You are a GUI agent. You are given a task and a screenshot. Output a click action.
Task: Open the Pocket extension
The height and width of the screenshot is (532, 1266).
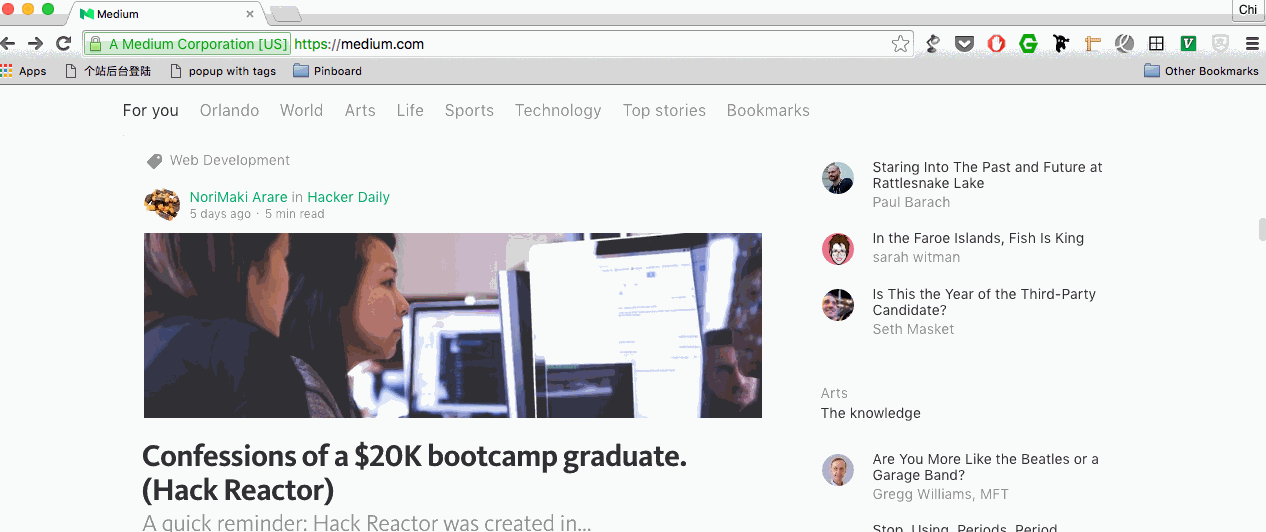pyautogui.click(x=964, y=44)
